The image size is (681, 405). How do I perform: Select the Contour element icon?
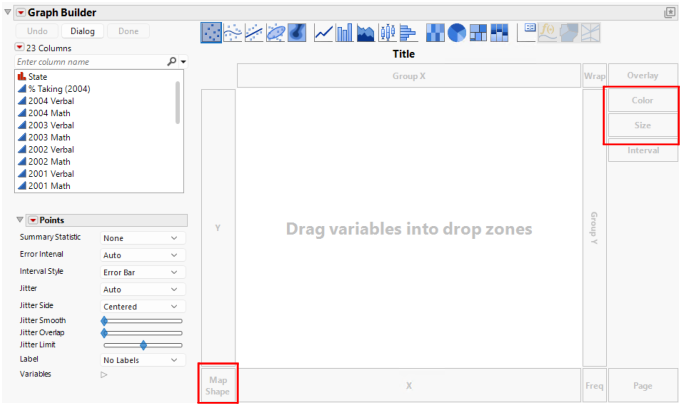click(297, 33)
